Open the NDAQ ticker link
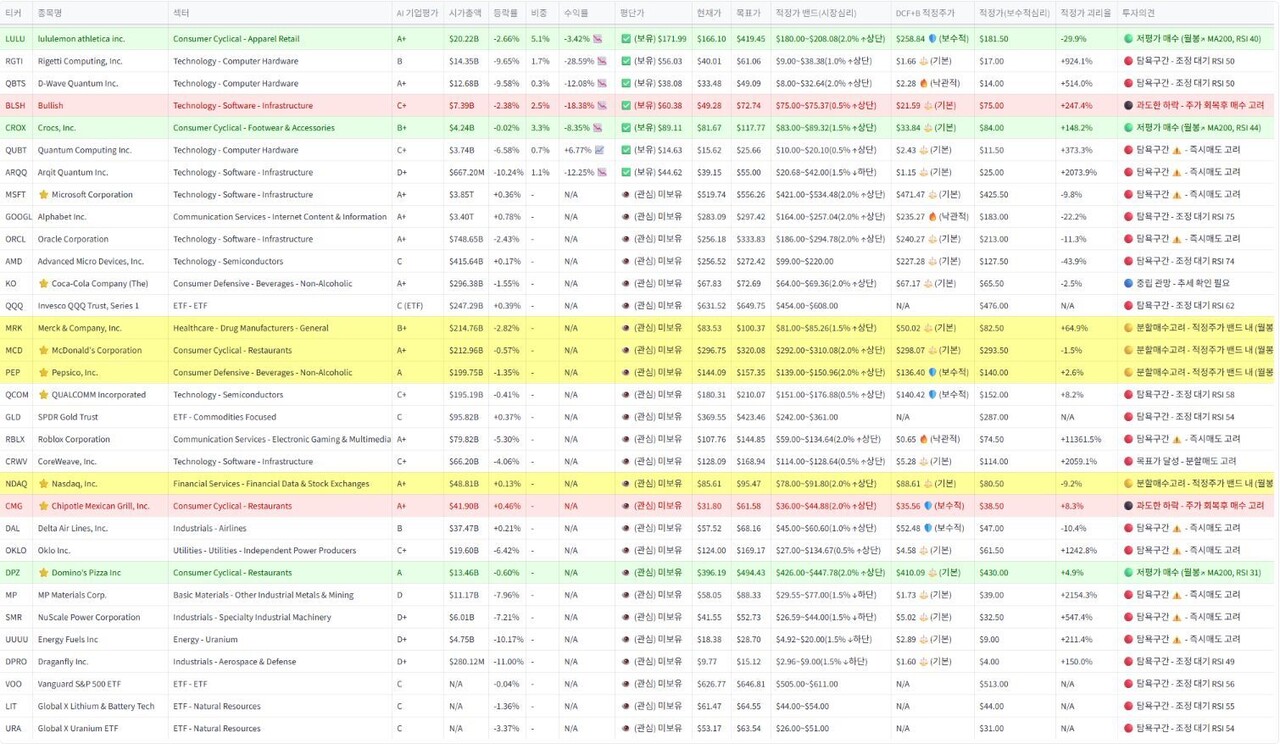Viewport: 1280px width, 744px height. click(x=16, y=484)
